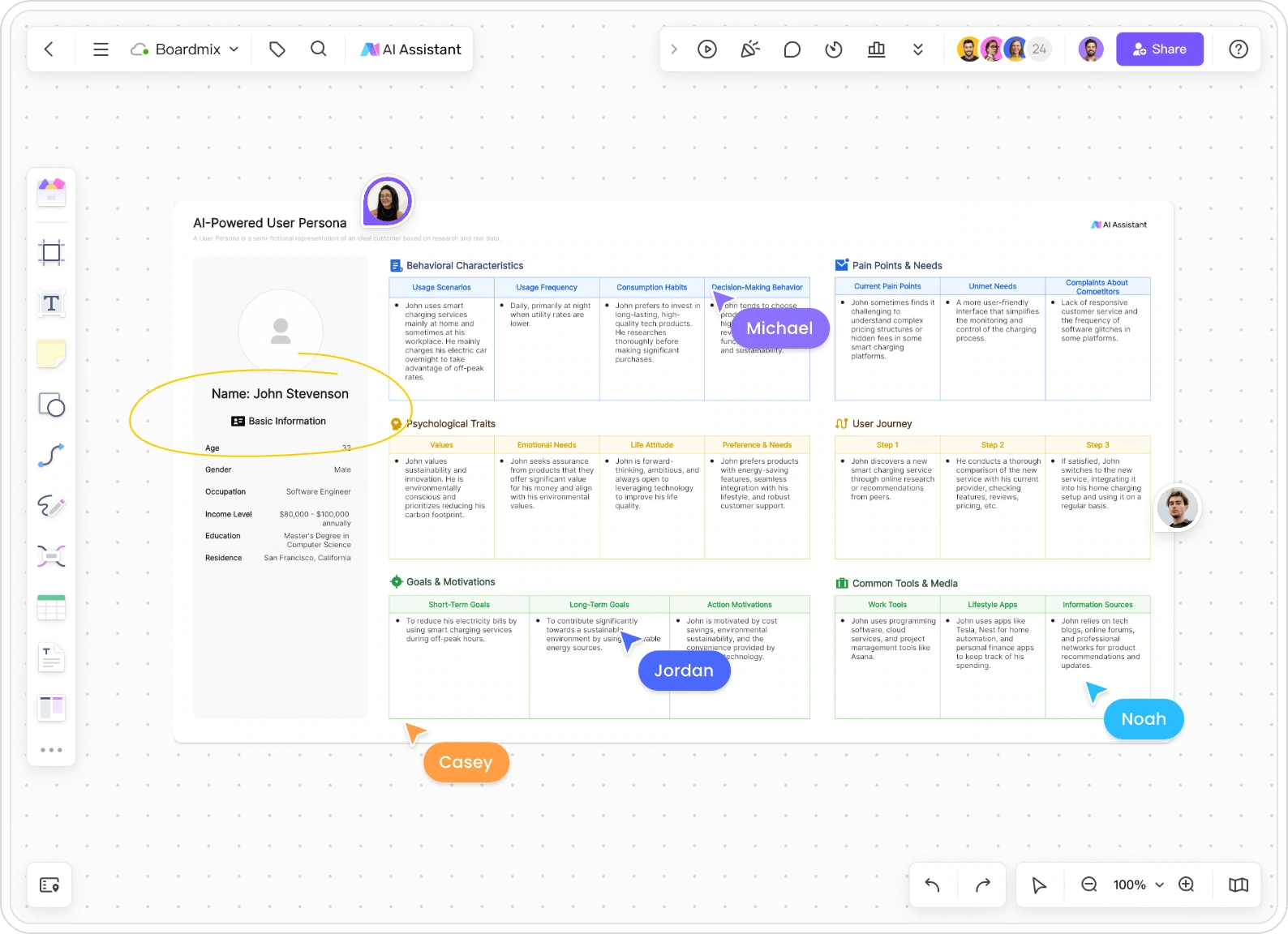Select the "Name: John Stevenson" text
The image size is (1288, 934).
[x=280, y=394]
